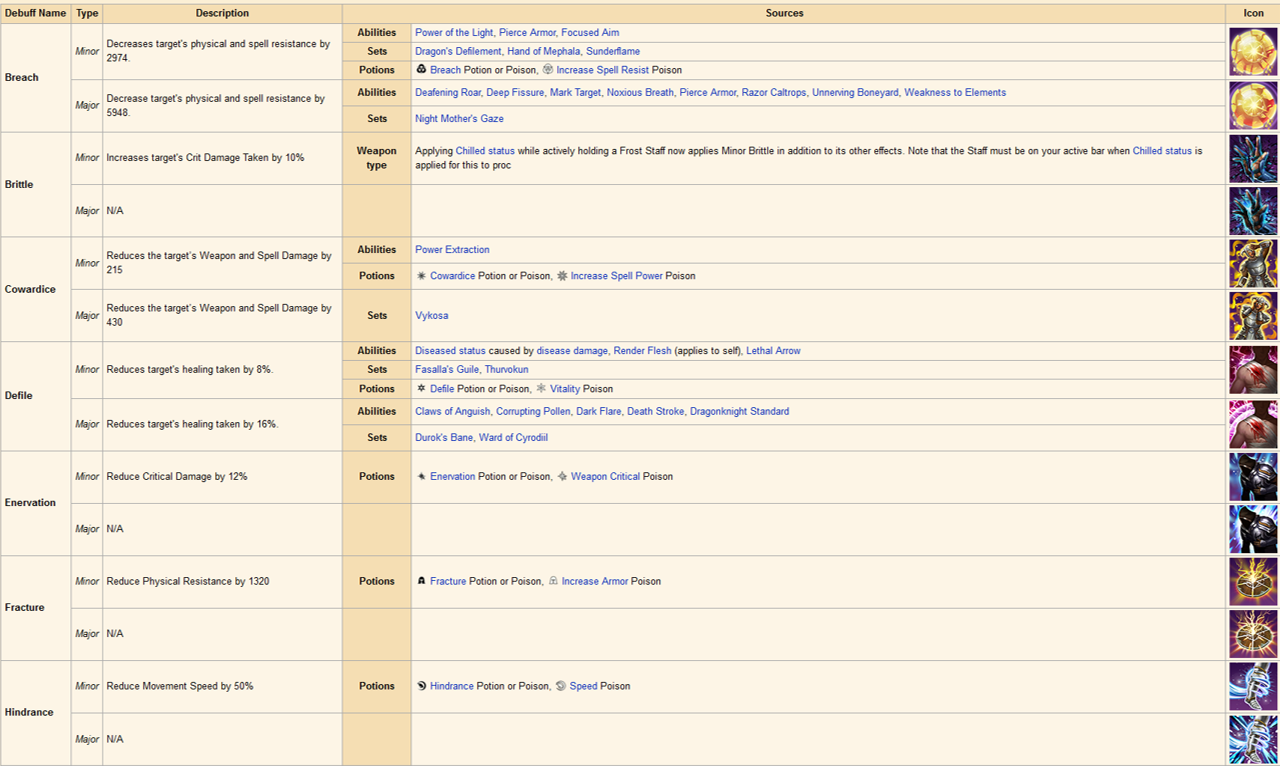Open the Dragonknight Standard link

coord(739,411)
